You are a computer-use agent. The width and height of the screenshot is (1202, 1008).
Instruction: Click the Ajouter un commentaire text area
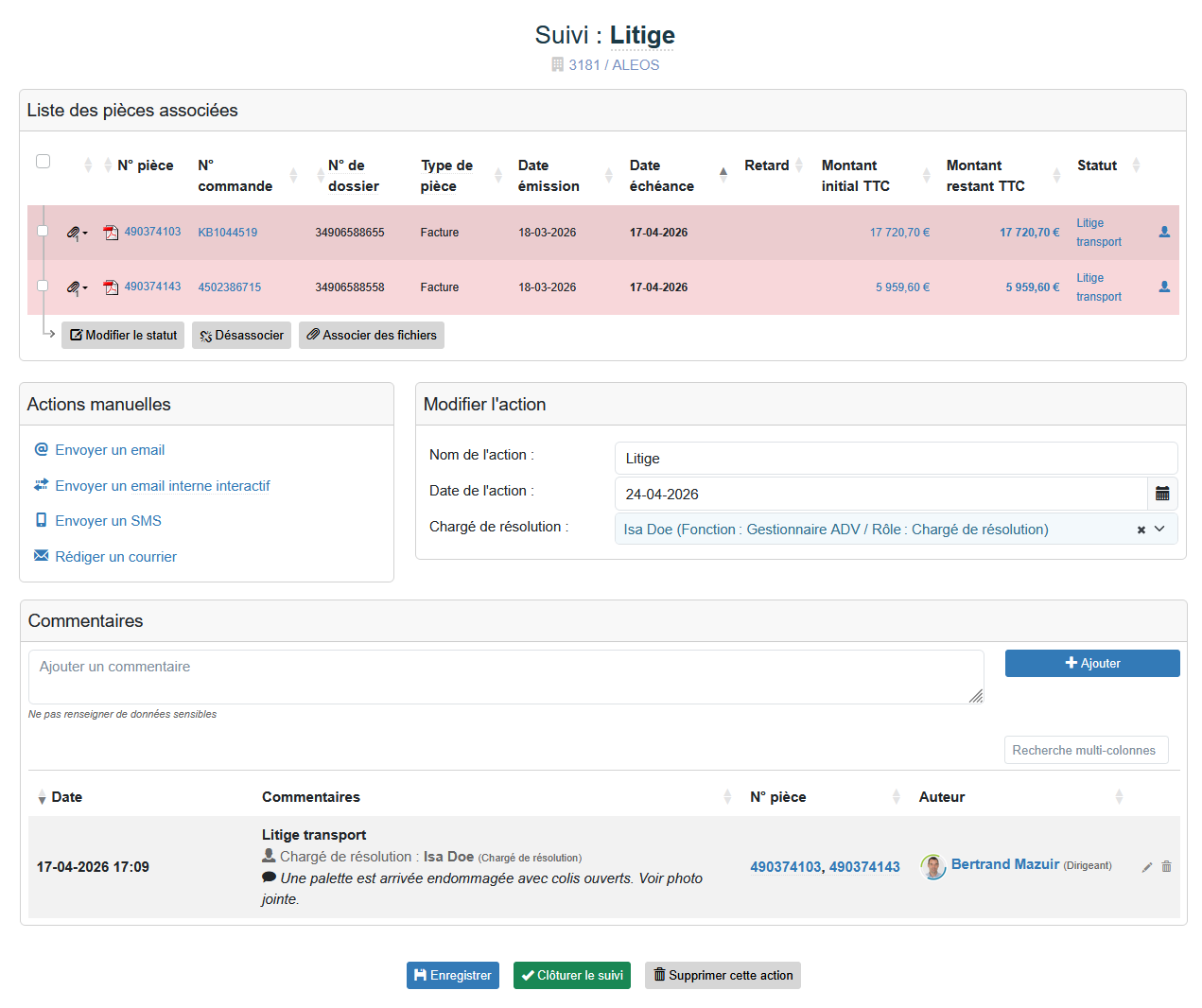[x=505, y=677]
